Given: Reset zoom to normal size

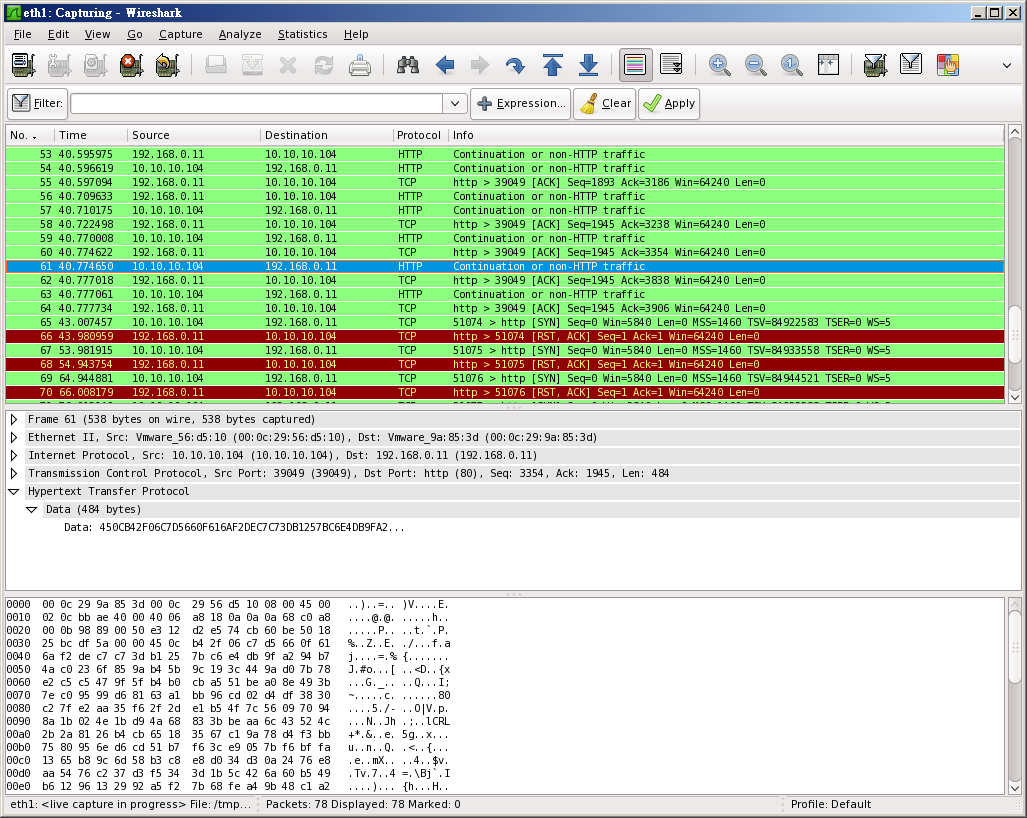Looking at the screenshot, I should point(791,64).
